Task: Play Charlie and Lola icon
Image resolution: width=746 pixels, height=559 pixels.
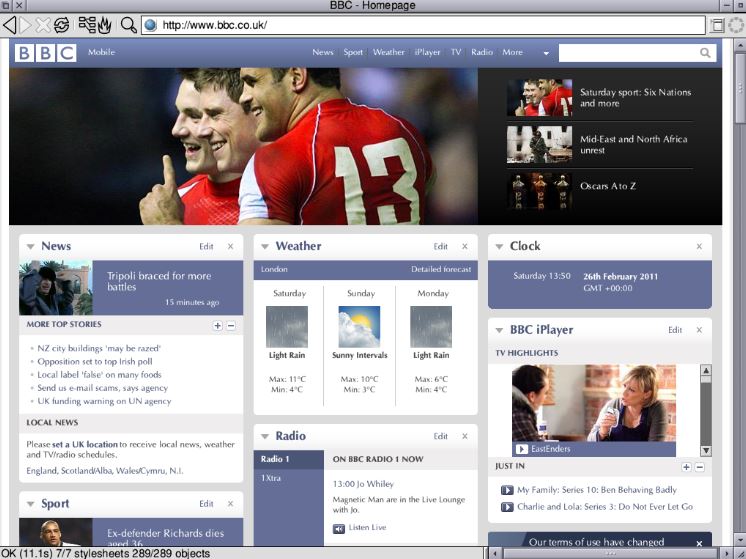Action: pos(507,507)
